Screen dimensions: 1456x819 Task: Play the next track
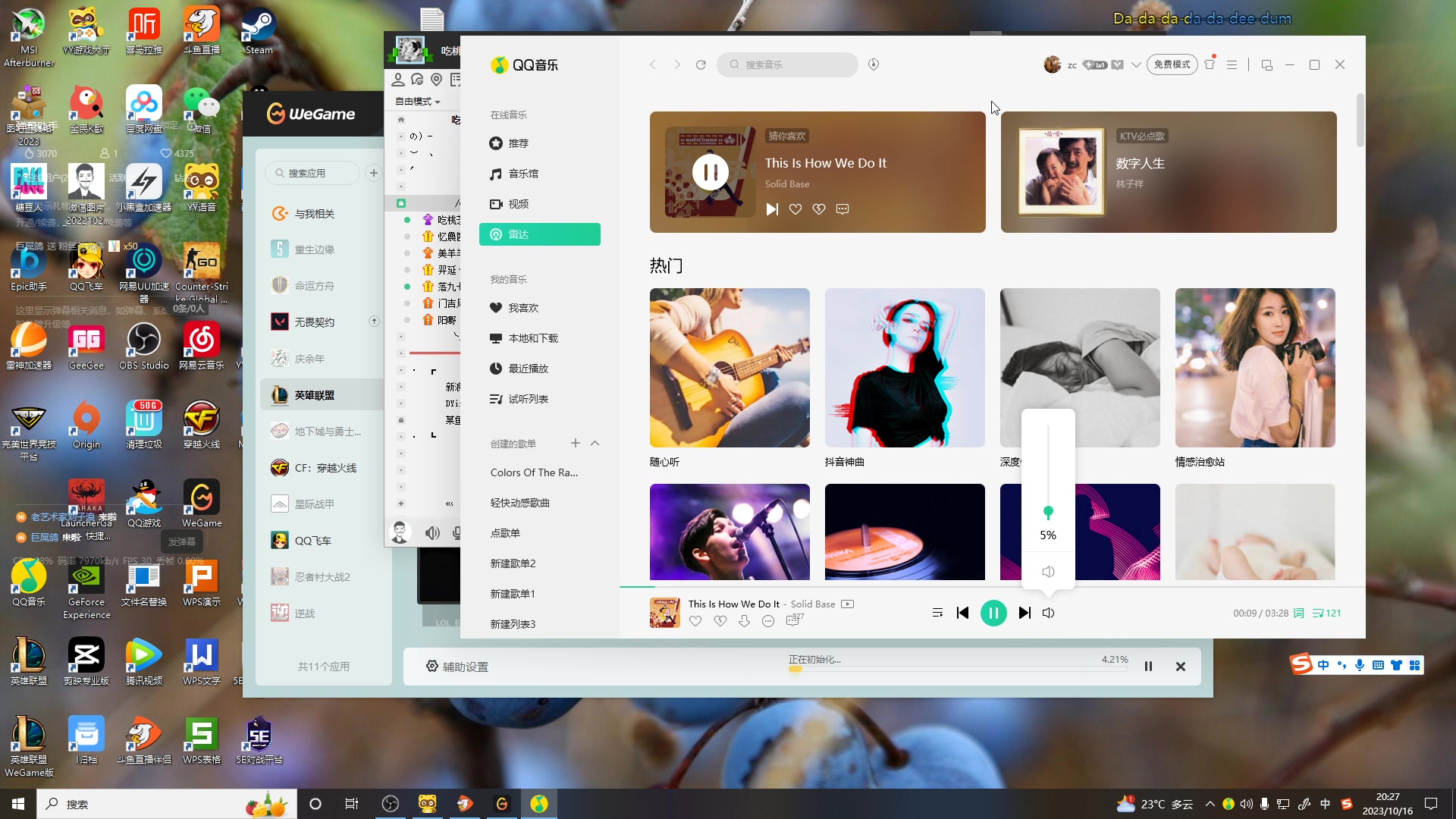point(1025,613)
